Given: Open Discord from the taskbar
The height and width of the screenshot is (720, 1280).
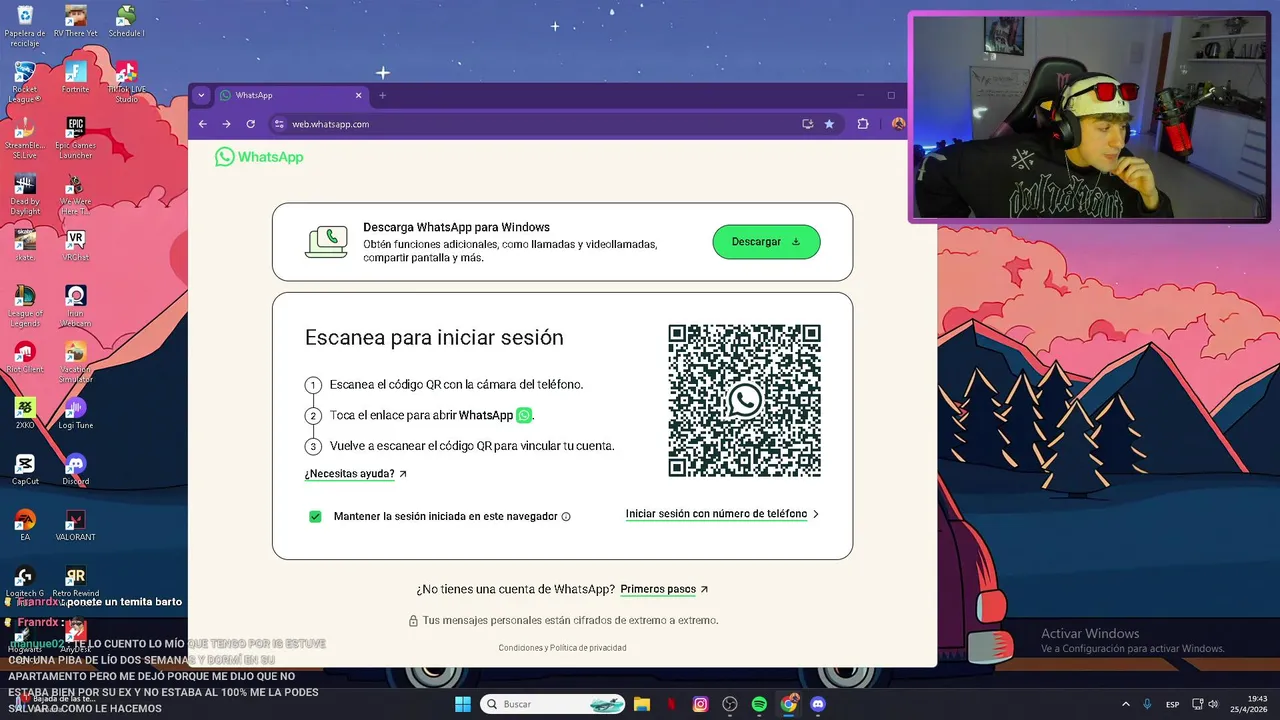Looking at the screenshot, I should [x=818, y=704].
